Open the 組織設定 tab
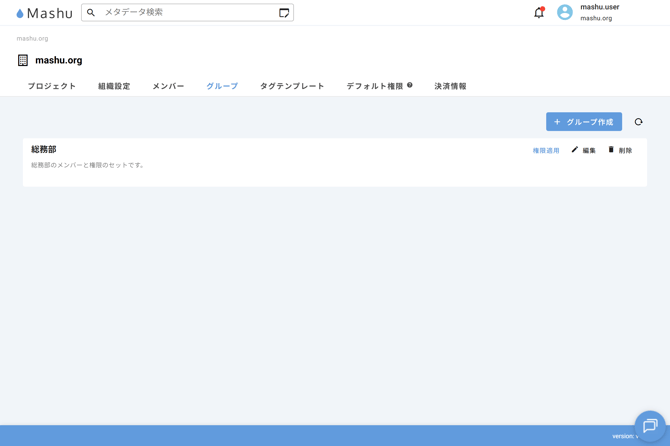 click(114, 86)
